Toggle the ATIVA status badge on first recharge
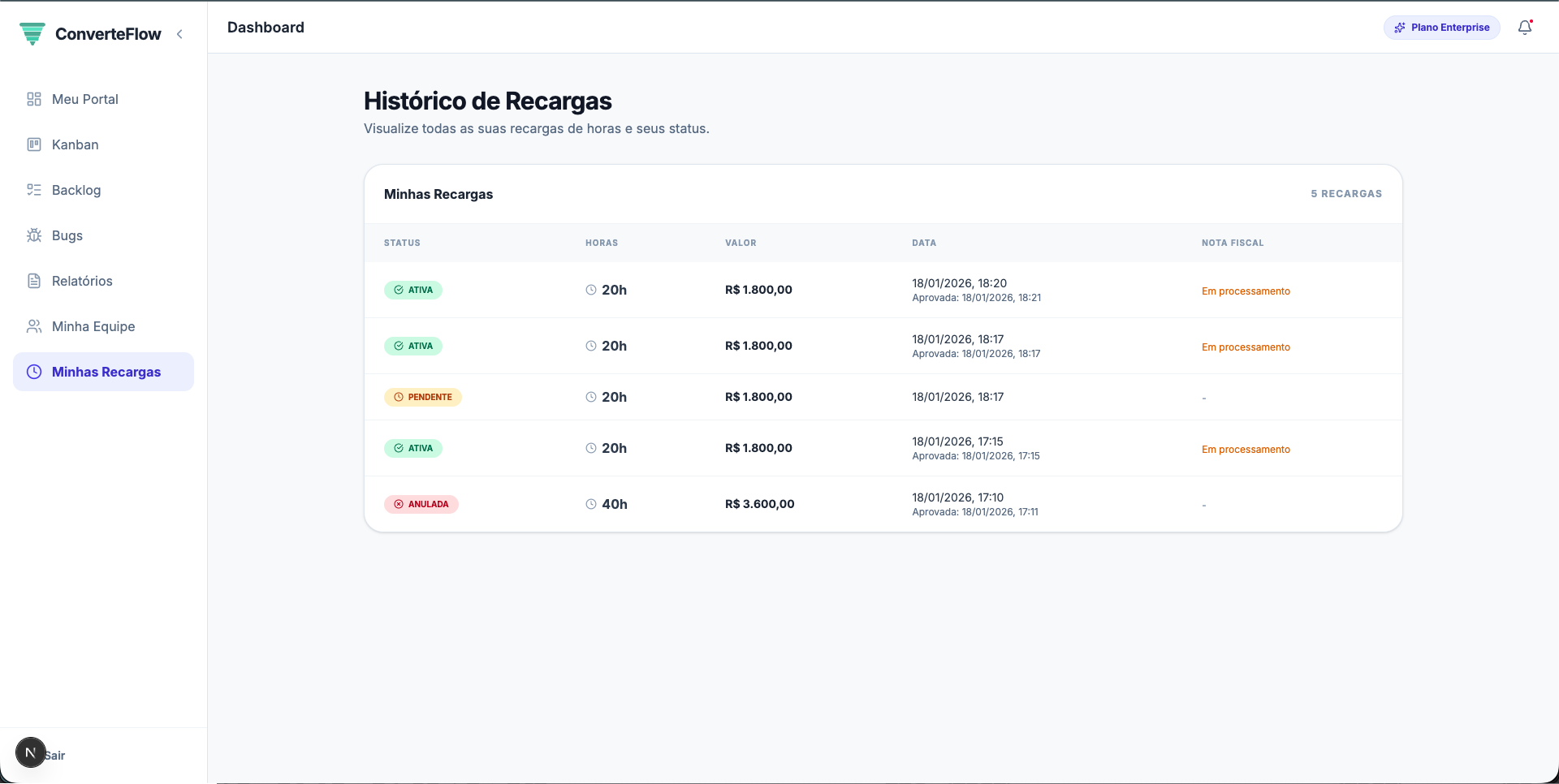Image resolution: width=1559 pixels, height=784 pixels. 413,290
